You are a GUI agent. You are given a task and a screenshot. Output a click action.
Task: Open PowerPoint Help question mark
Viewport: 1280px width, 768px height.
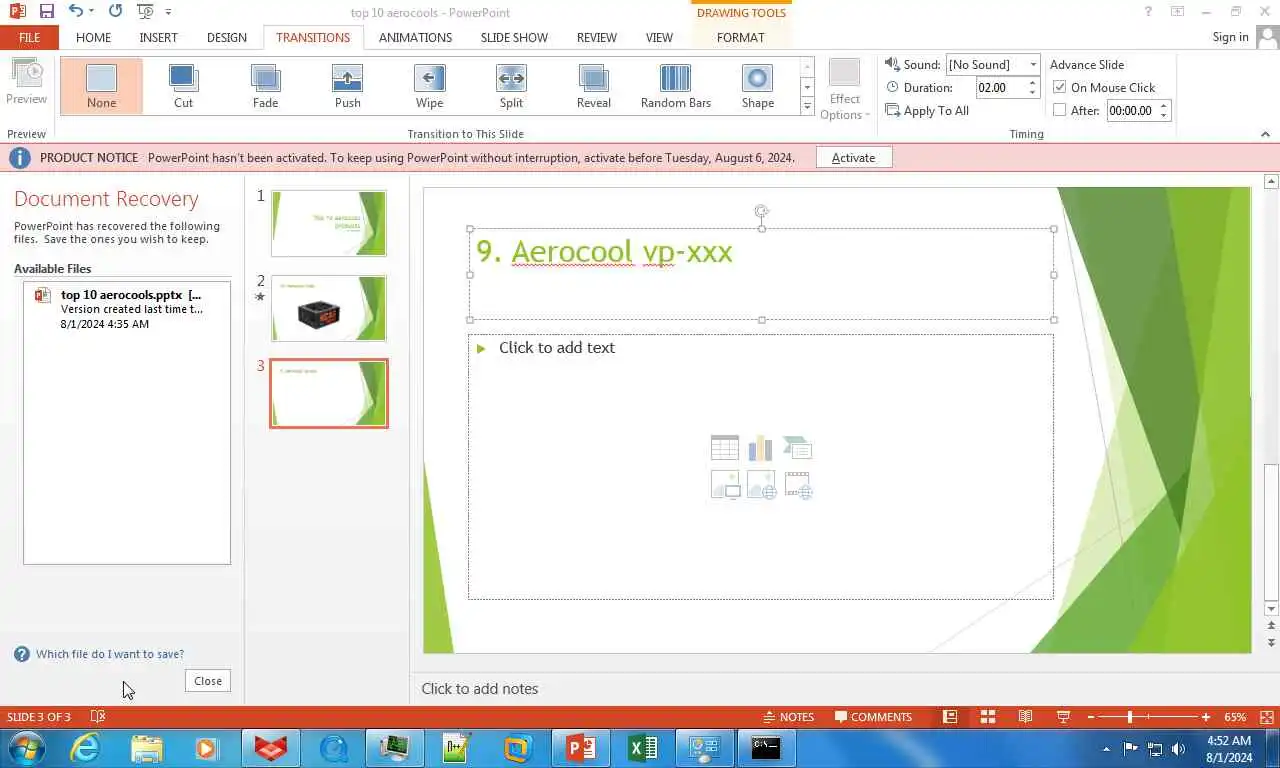(x=1148, y=12)
